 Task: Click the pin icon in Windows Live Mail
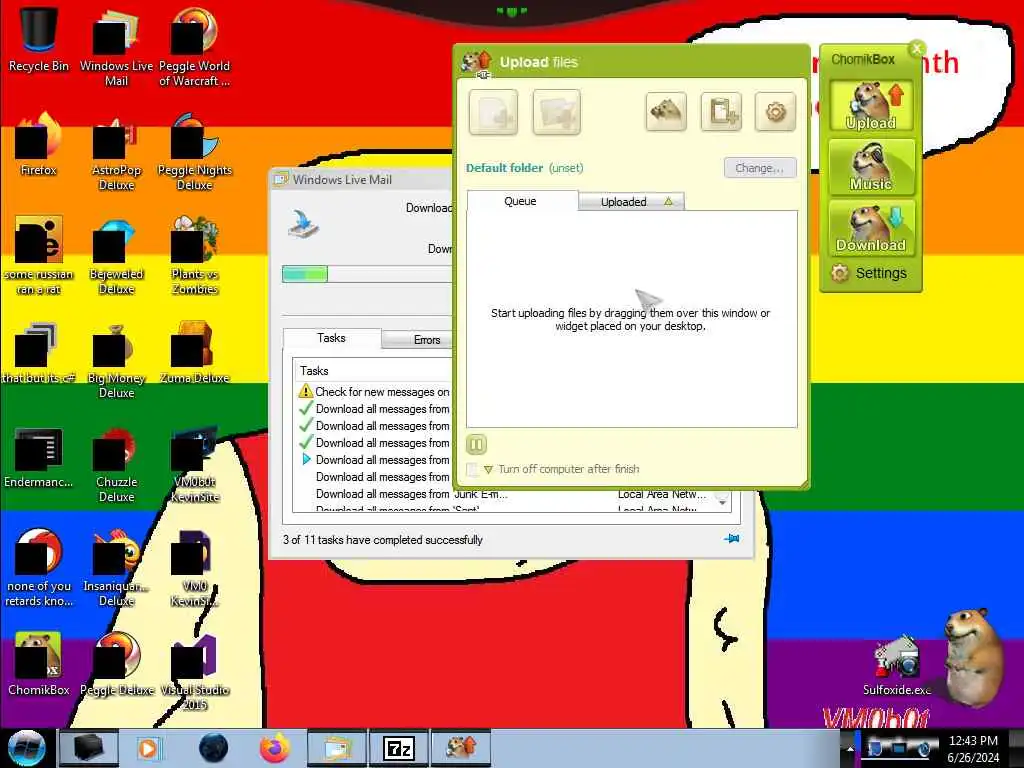tap(731, 539)
